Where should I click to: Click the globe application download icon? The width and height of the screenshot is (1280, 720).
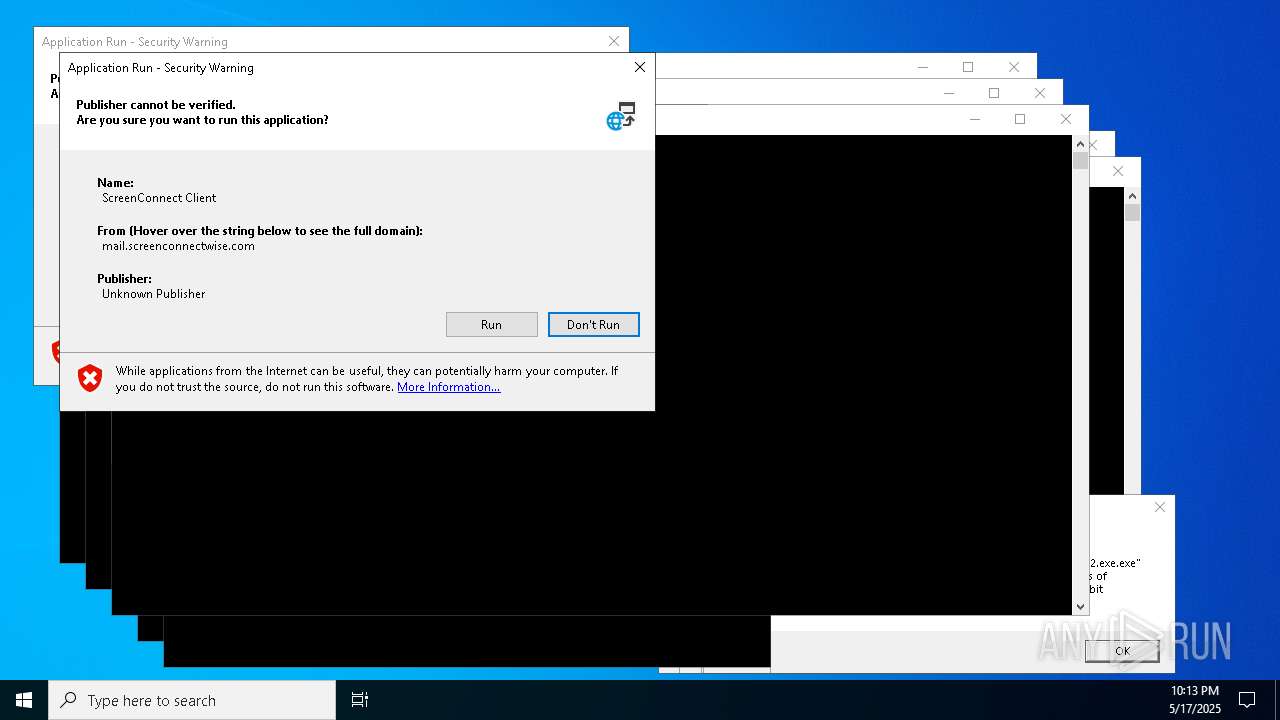(x=621, y=116)
